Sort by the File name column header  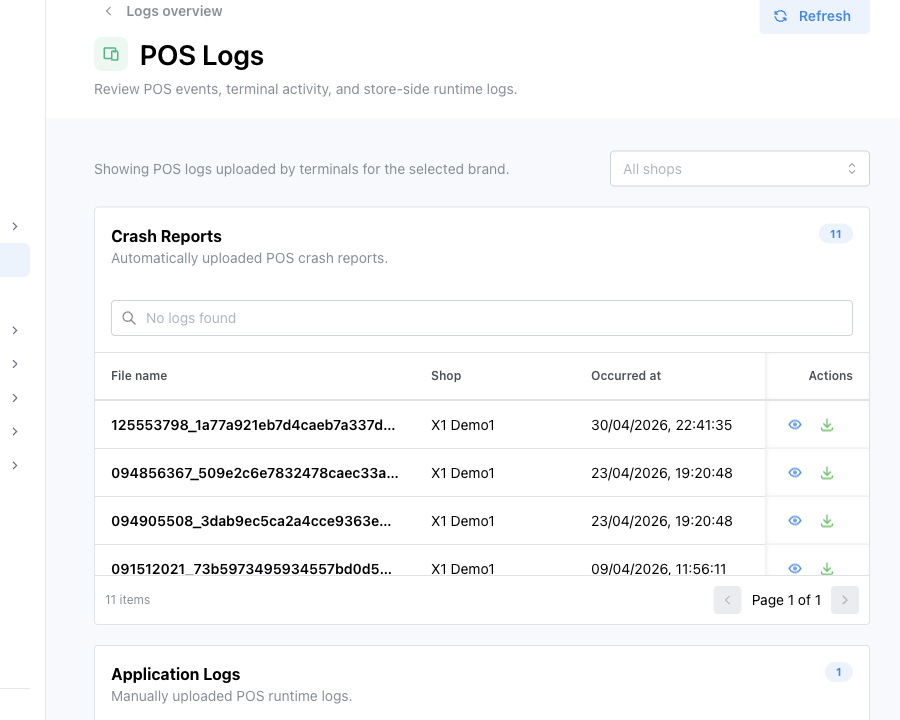139,376
